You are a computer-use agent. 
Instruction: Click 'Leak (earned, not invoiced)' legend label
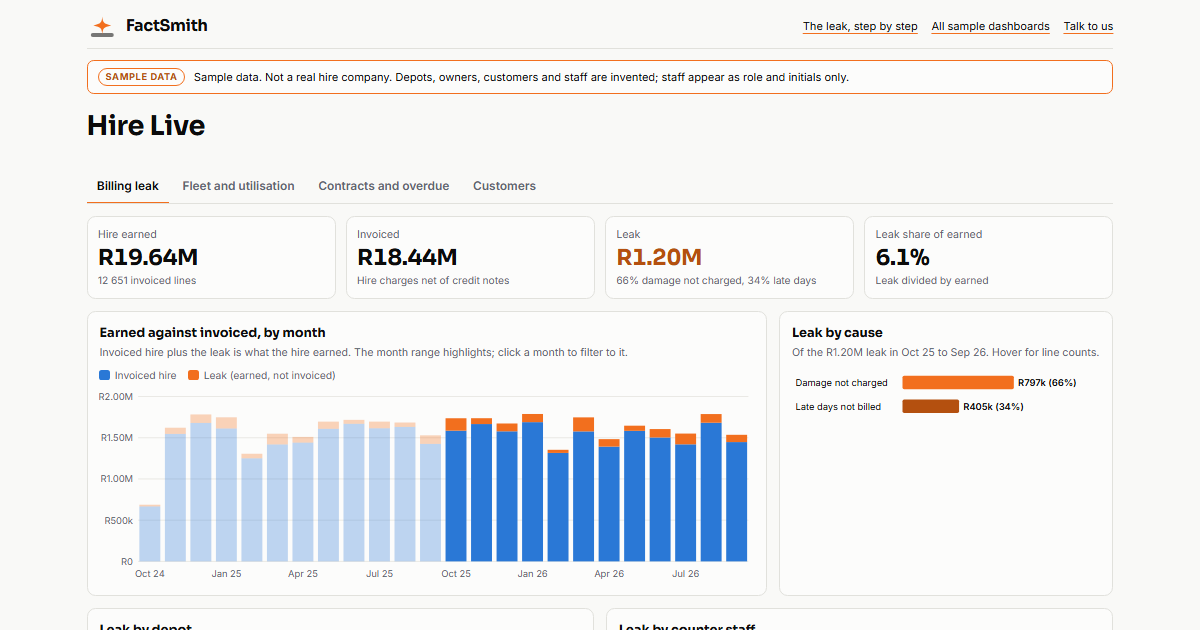[x=270, y=376]
